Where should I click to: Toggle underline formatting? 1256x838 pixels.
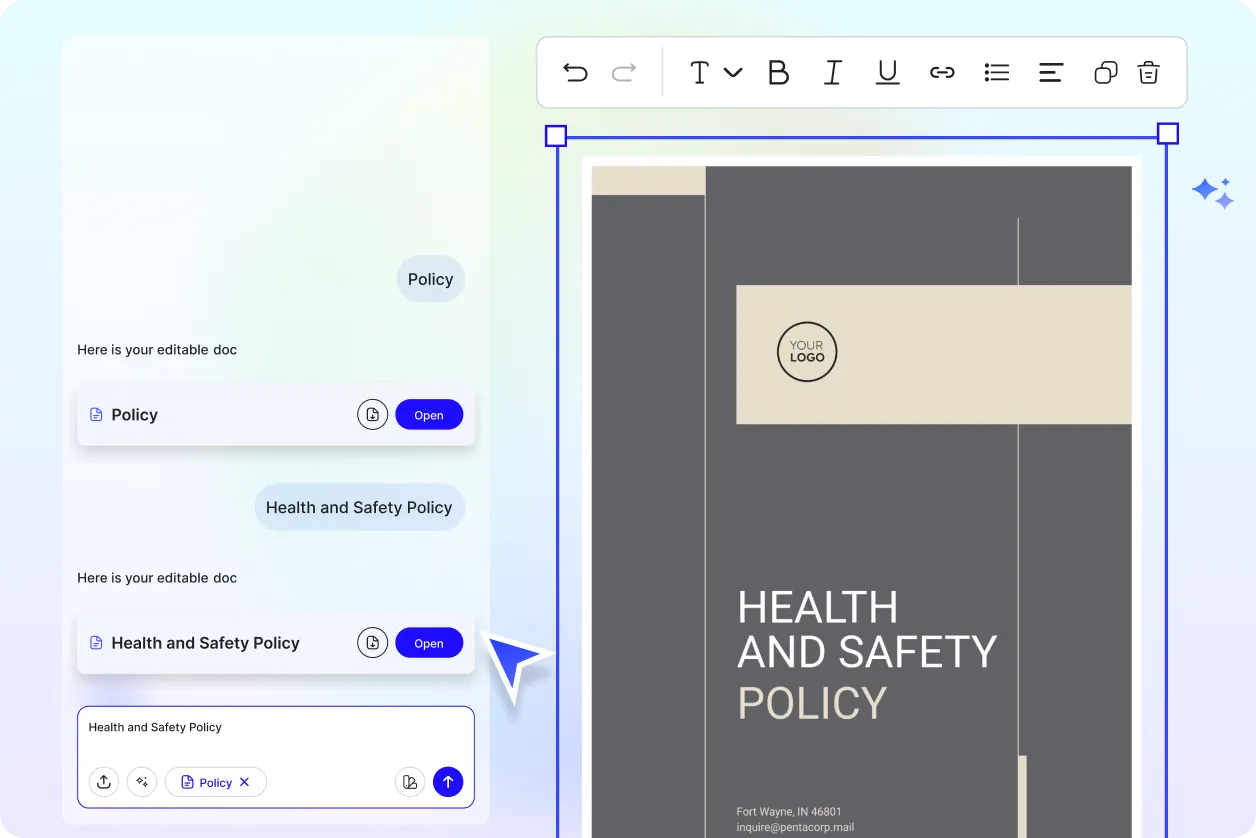tap(887, 72)
